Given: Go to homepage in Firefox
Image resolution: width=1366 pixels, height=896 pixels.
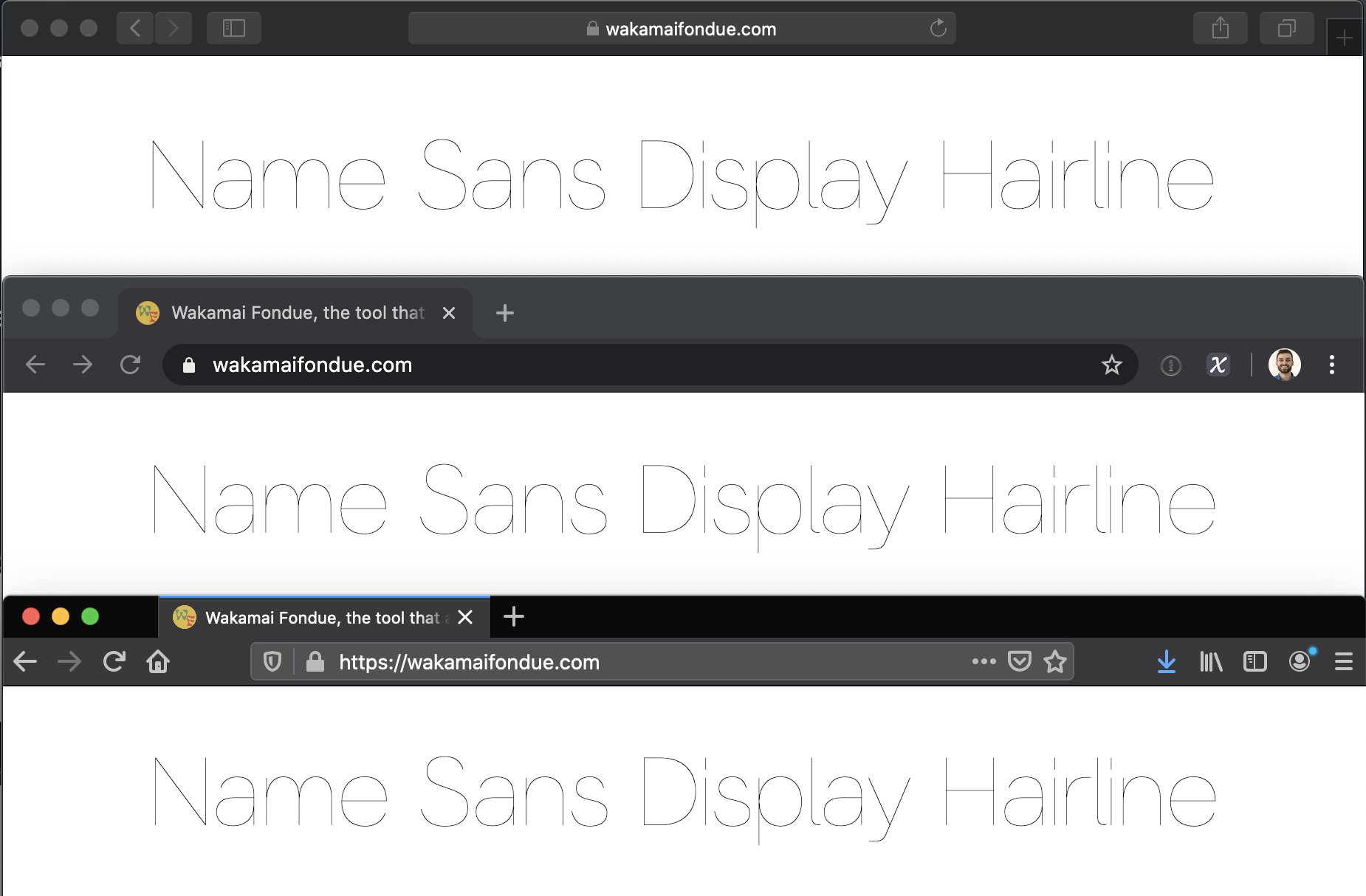Looking at the screenshot, I should (158, 662).
